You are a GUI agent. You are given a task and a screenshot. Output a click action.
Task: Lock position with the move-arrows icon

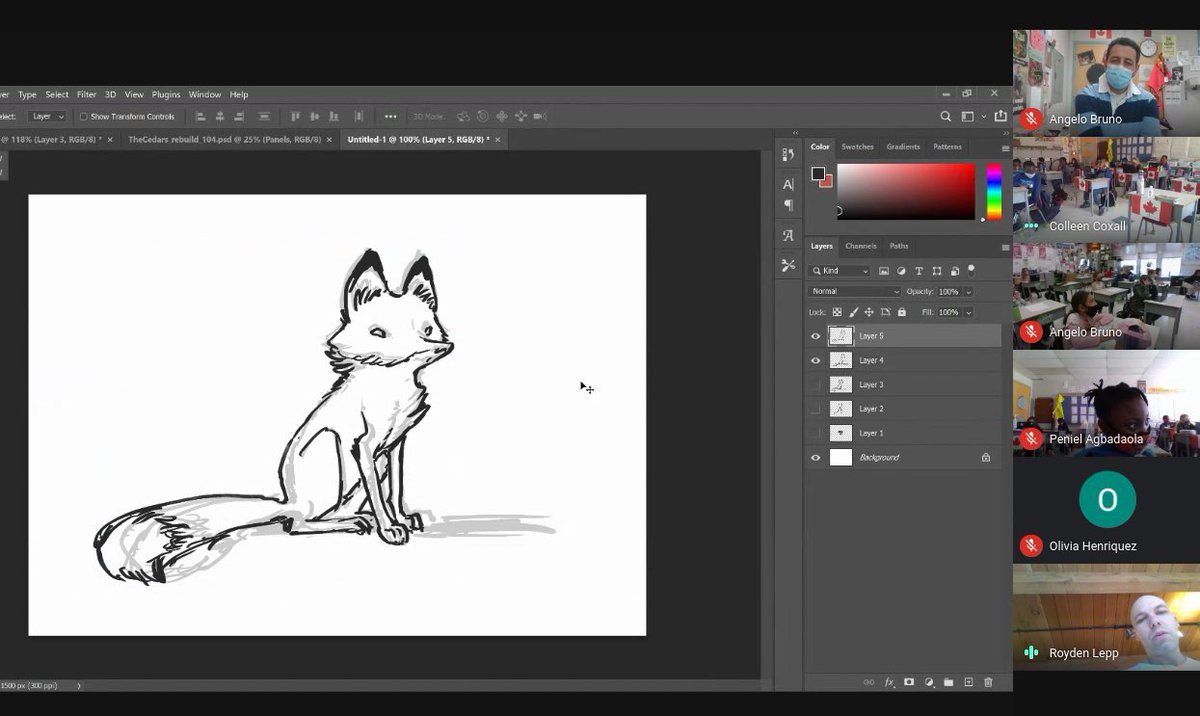coord(869,312)
